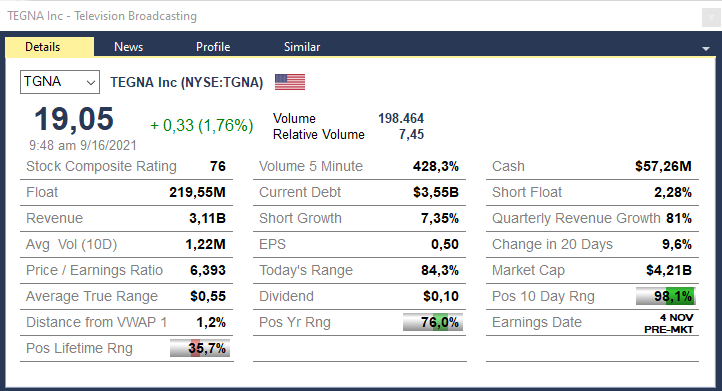This screenshot has width=722, height=391.
Task: Select the Stock Composite Rating row
Action: (126, 166)
